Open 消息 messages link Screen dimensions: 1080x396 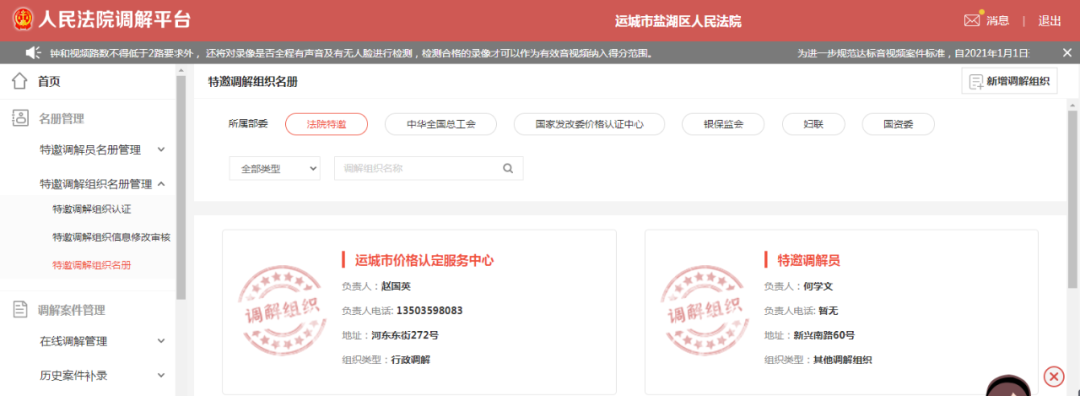point(997,21)
